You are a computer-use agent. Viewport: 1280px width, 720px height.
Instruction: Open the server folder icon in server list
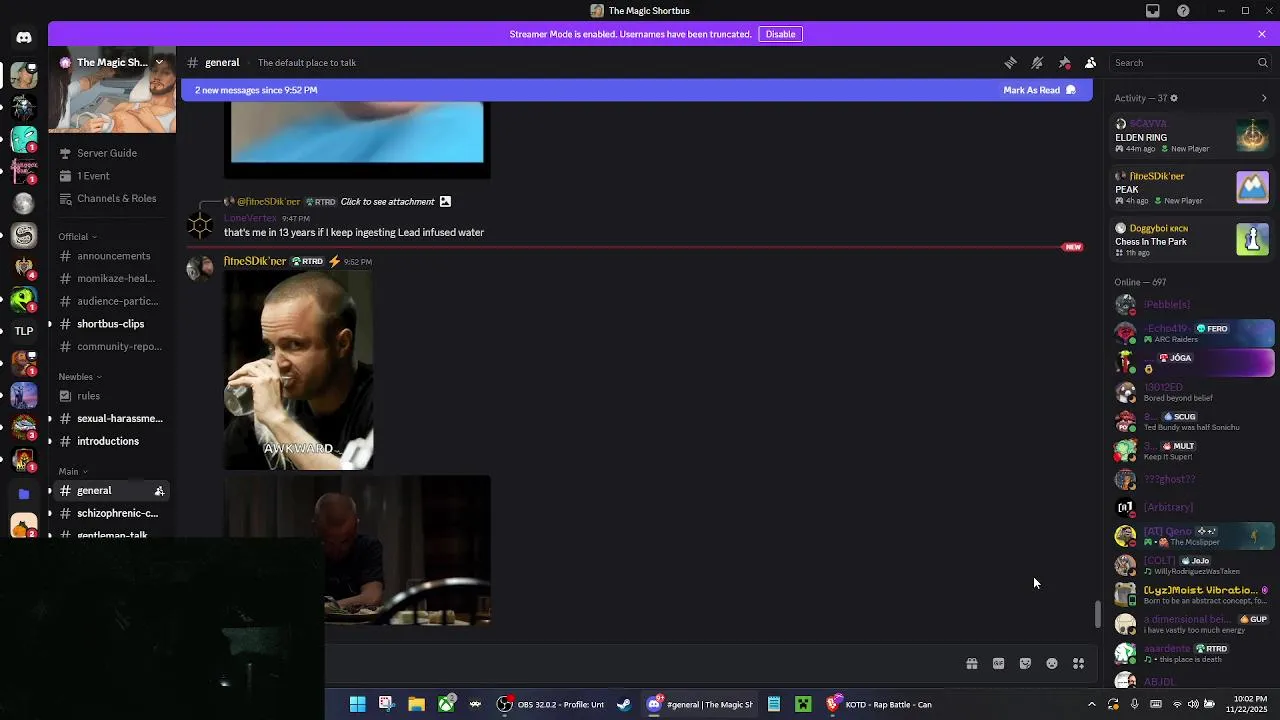24,493
